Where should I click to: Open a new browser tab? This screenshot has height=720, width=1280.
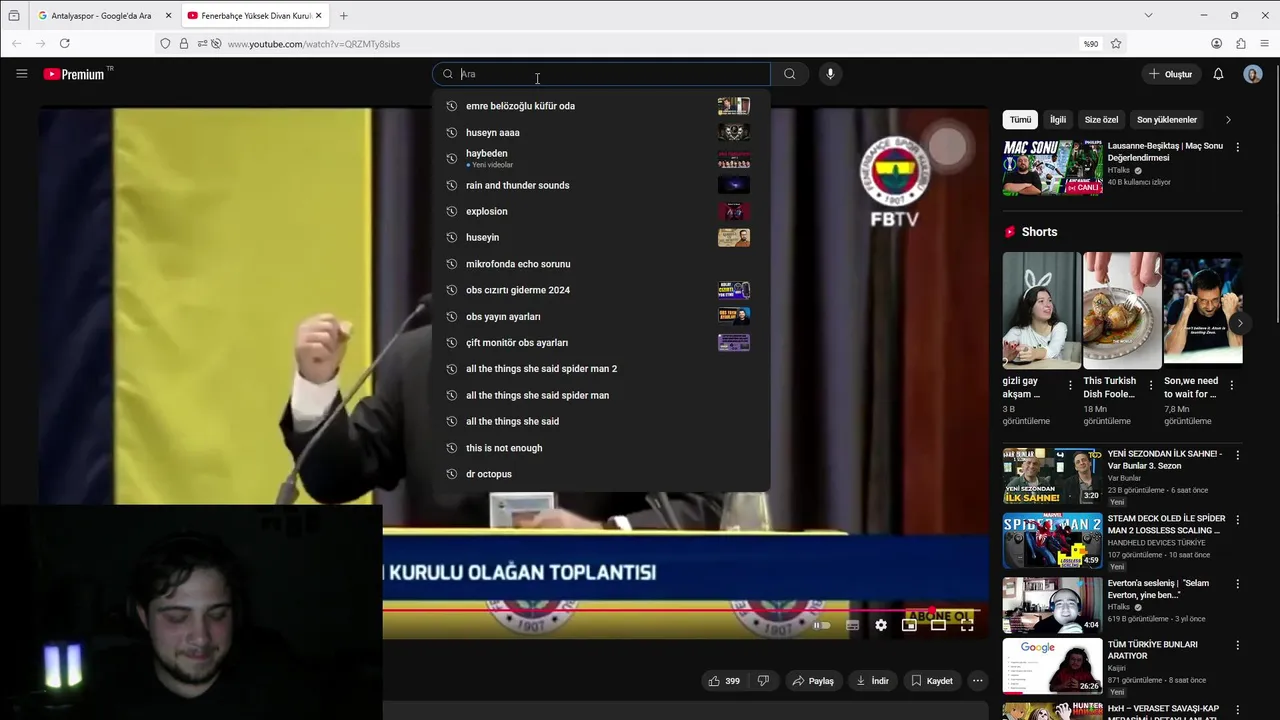[343, 15]
